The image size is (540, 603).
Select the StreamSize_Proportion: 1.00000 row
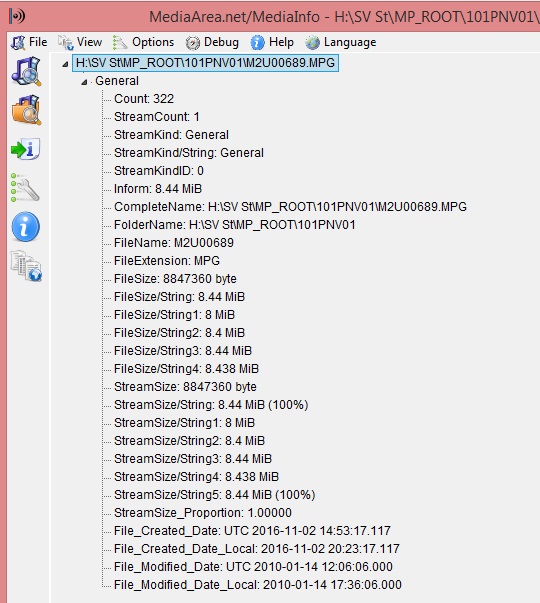point(203,513)
